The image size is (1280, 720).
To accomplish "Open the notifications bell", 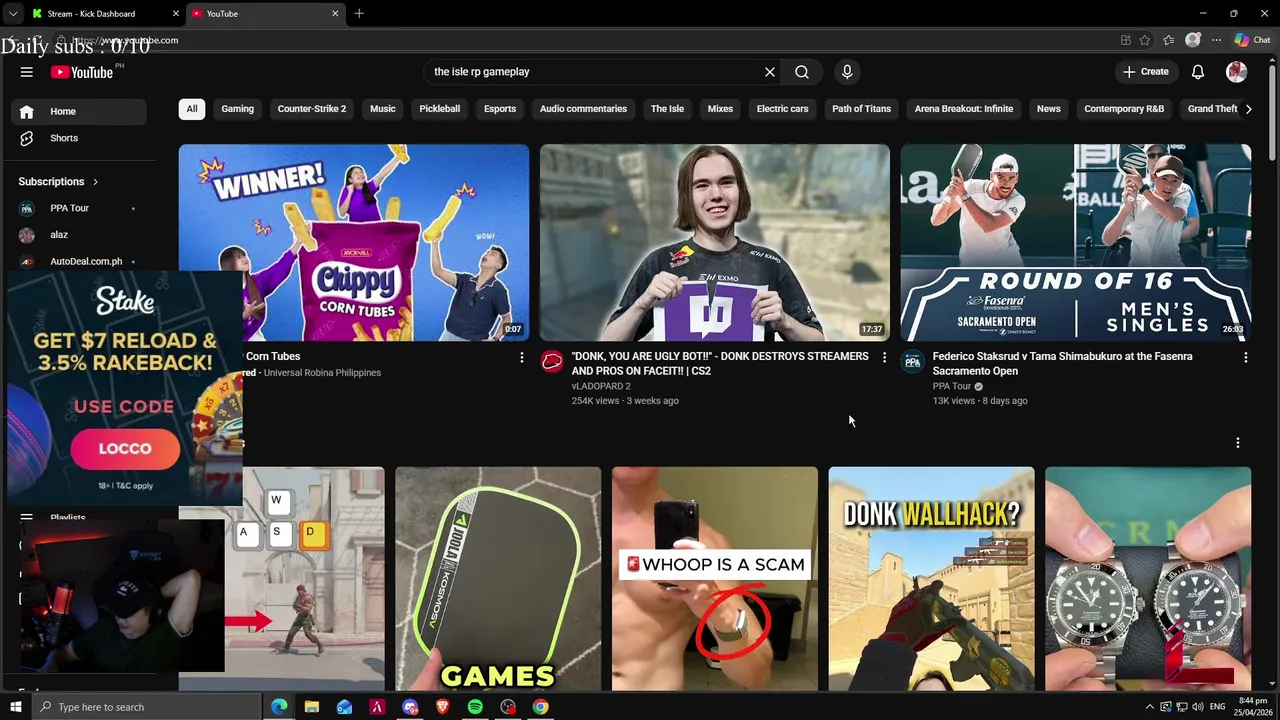I will pyautogui.click(x=1198, y=72).
